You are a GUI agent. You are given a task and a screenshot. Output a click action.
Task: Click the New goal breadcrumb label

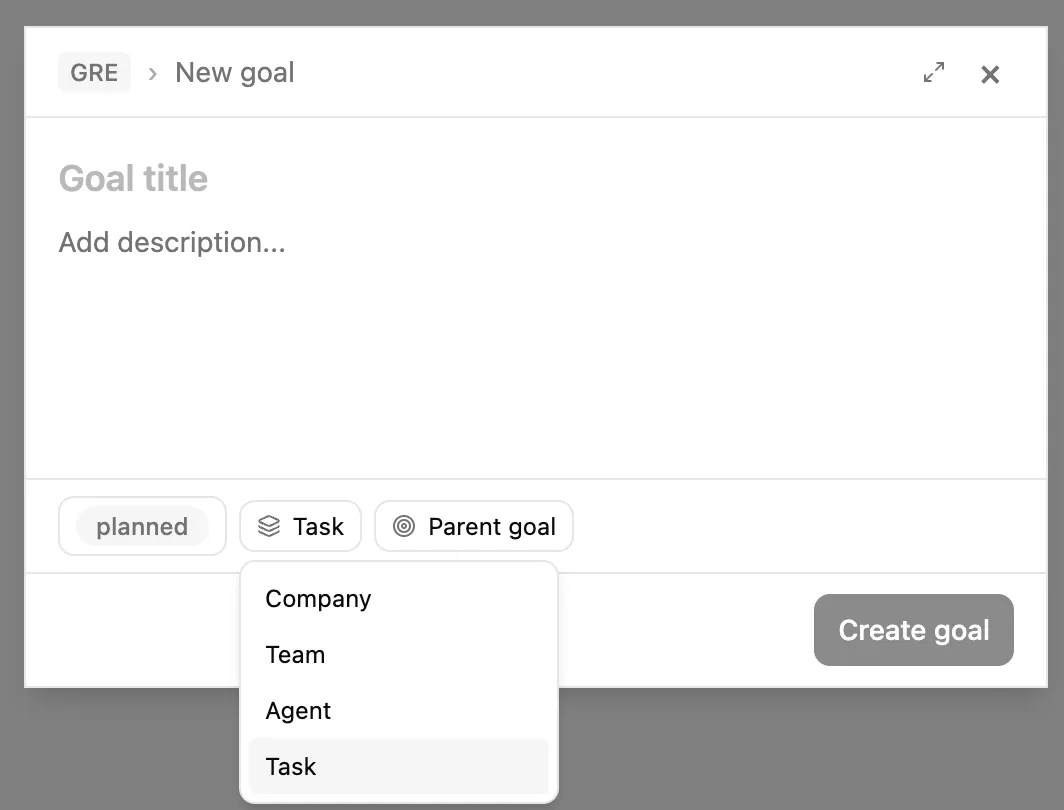[x=235, y=73]
